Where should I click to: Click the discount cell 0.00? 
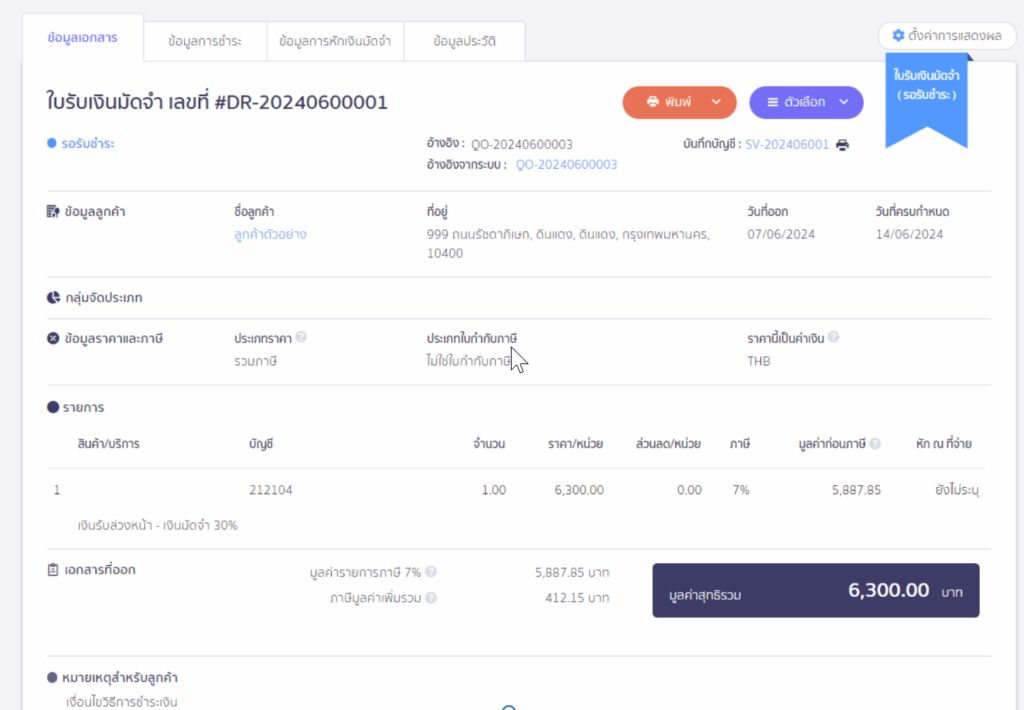click(689, 490)
